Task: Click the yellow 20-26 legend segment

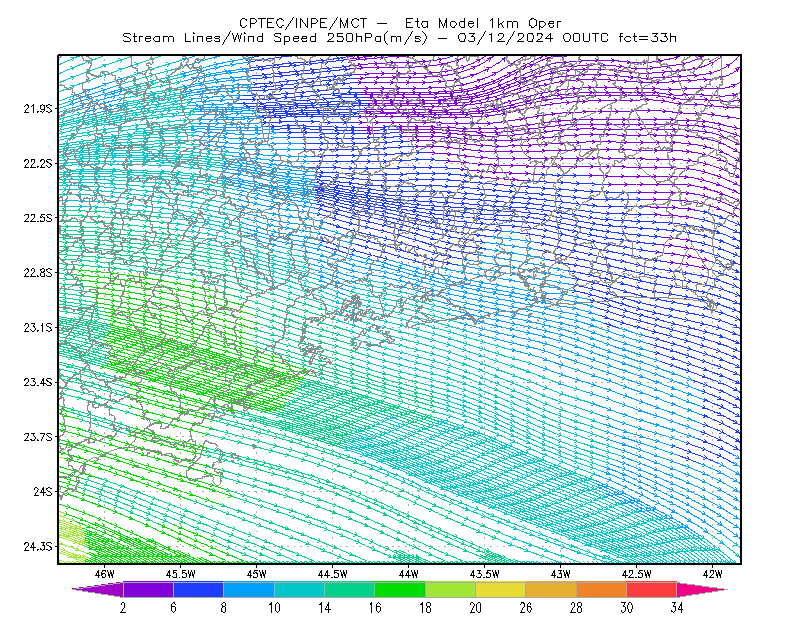Action: (x=501, y=589)
